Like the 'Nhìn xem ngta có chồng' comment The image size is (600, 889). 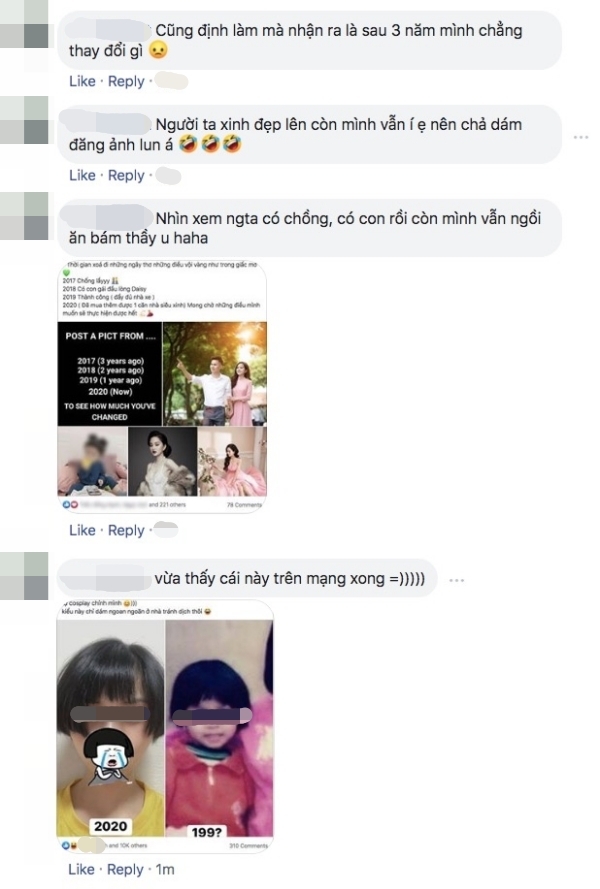pyautogui.click(x=82, y=531)
